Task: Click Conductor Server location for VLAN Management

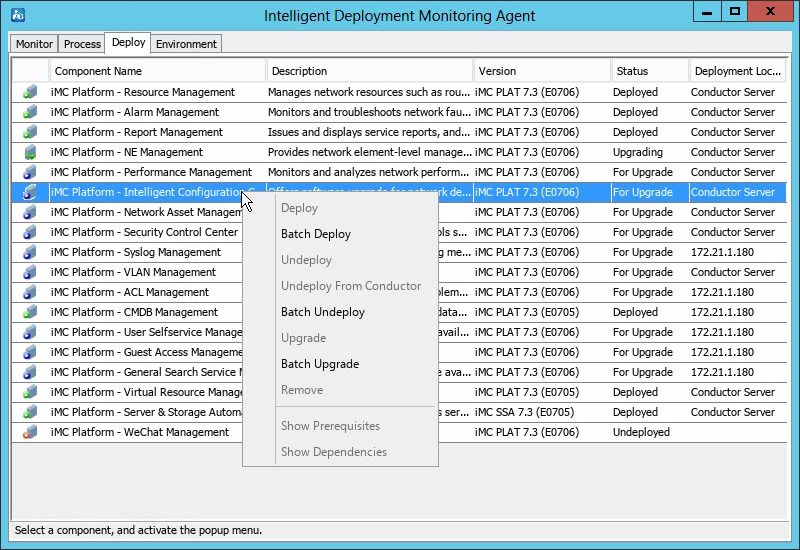Action: (x=733, y=272)
